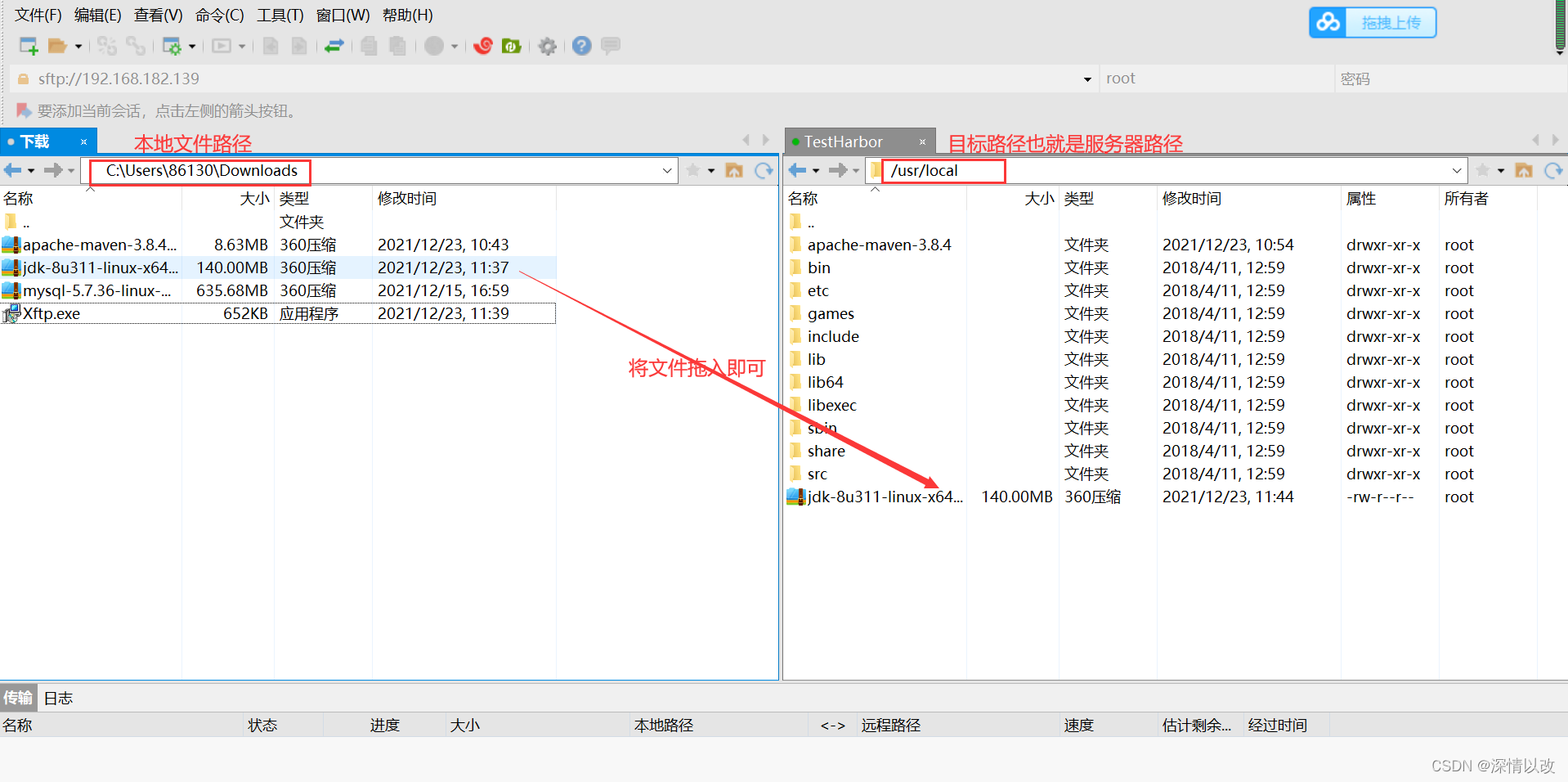Expand remote favorites star dropdown arrow
This screenshot has width=1568, height=782.
point(1501,171)
